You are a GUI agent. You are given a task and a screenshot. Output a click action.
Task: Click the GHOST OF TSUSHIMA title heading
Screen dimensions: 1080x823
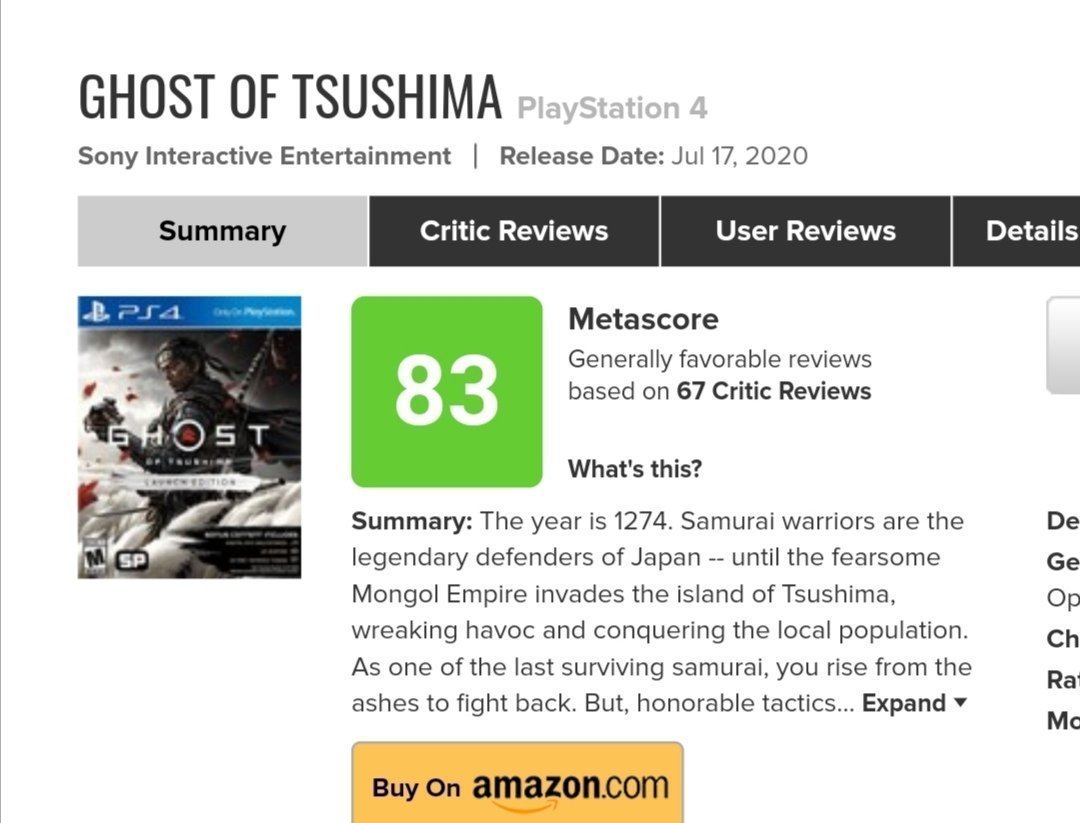click(x=290, y=98)
